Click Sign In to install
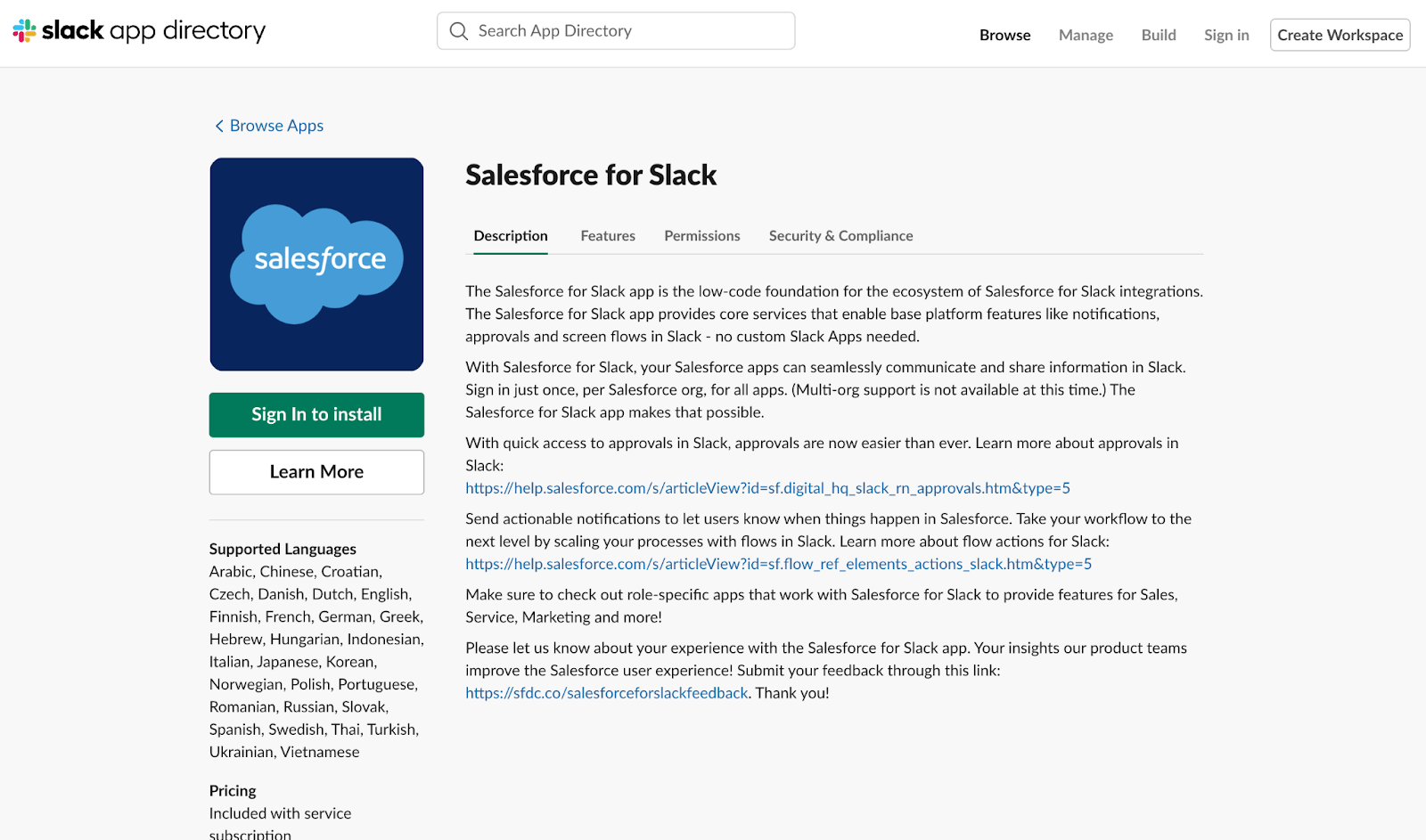This screenshot has width=1426, height=840. coord(316,414)
